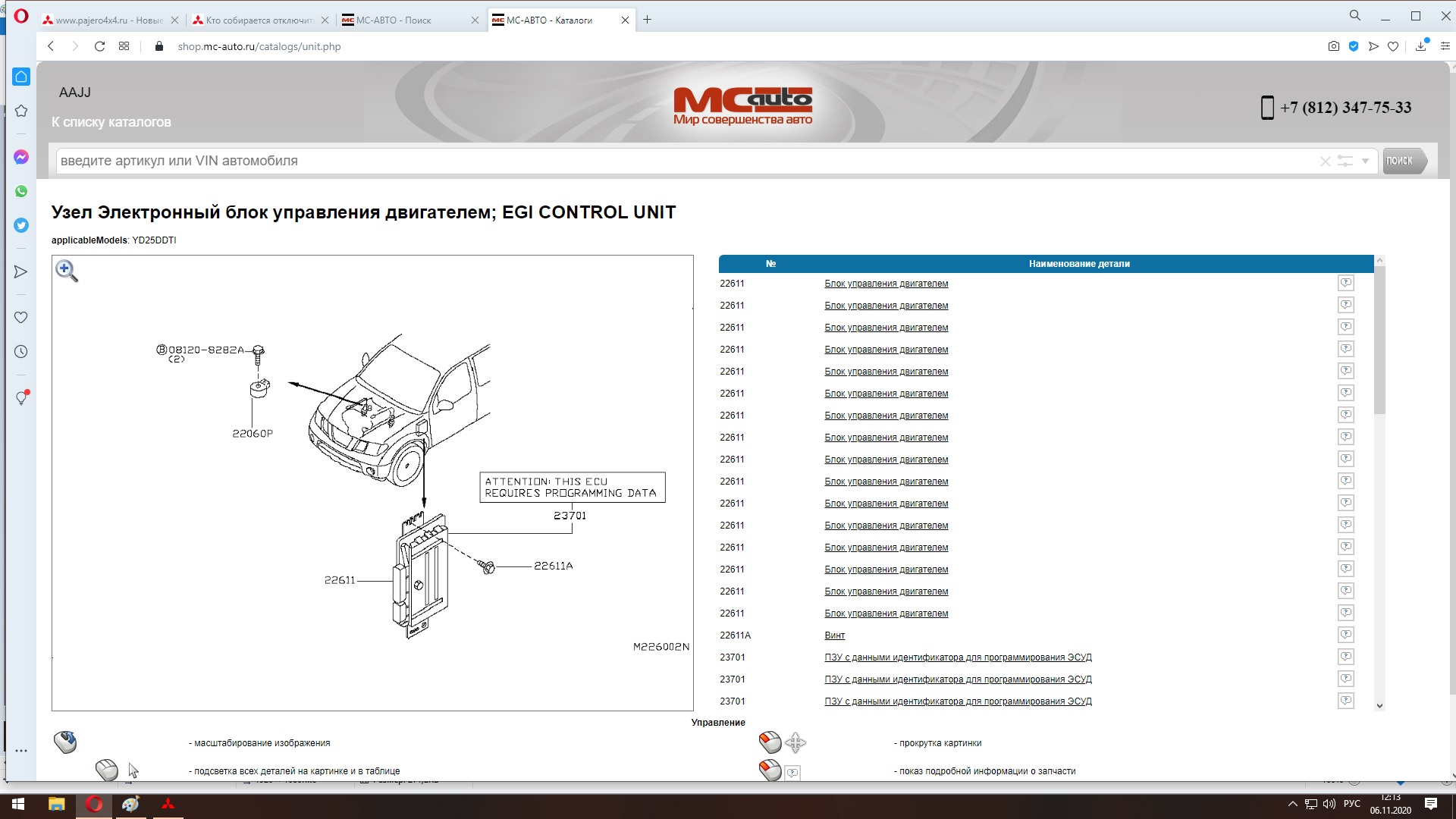1456x819 pixels.
Task: Open the info icon for the Винт row
Action: [x=1345, y=635]
